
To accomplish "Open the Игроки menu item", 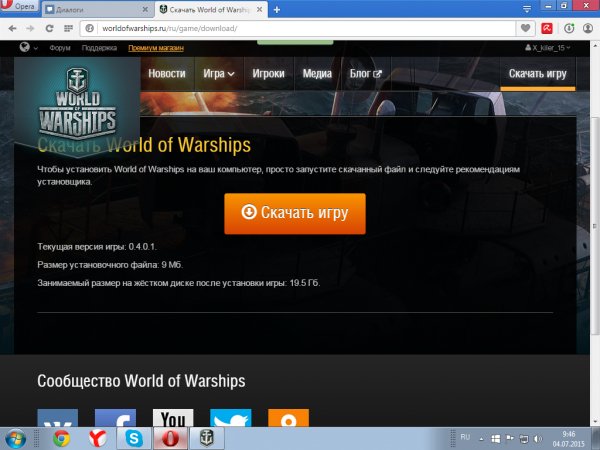I will tap(268, 73).
